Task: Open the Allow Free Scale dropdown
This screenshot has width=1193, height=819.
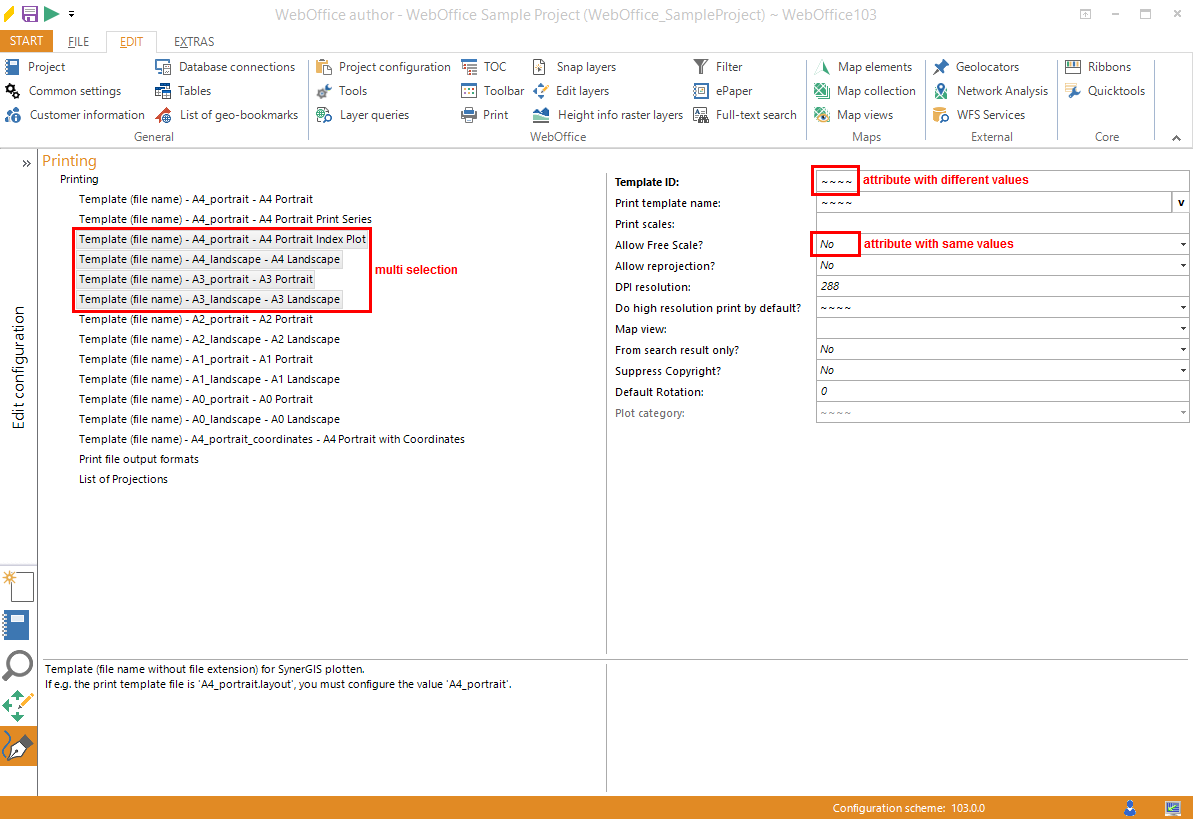Action: tap(1181, 244)
